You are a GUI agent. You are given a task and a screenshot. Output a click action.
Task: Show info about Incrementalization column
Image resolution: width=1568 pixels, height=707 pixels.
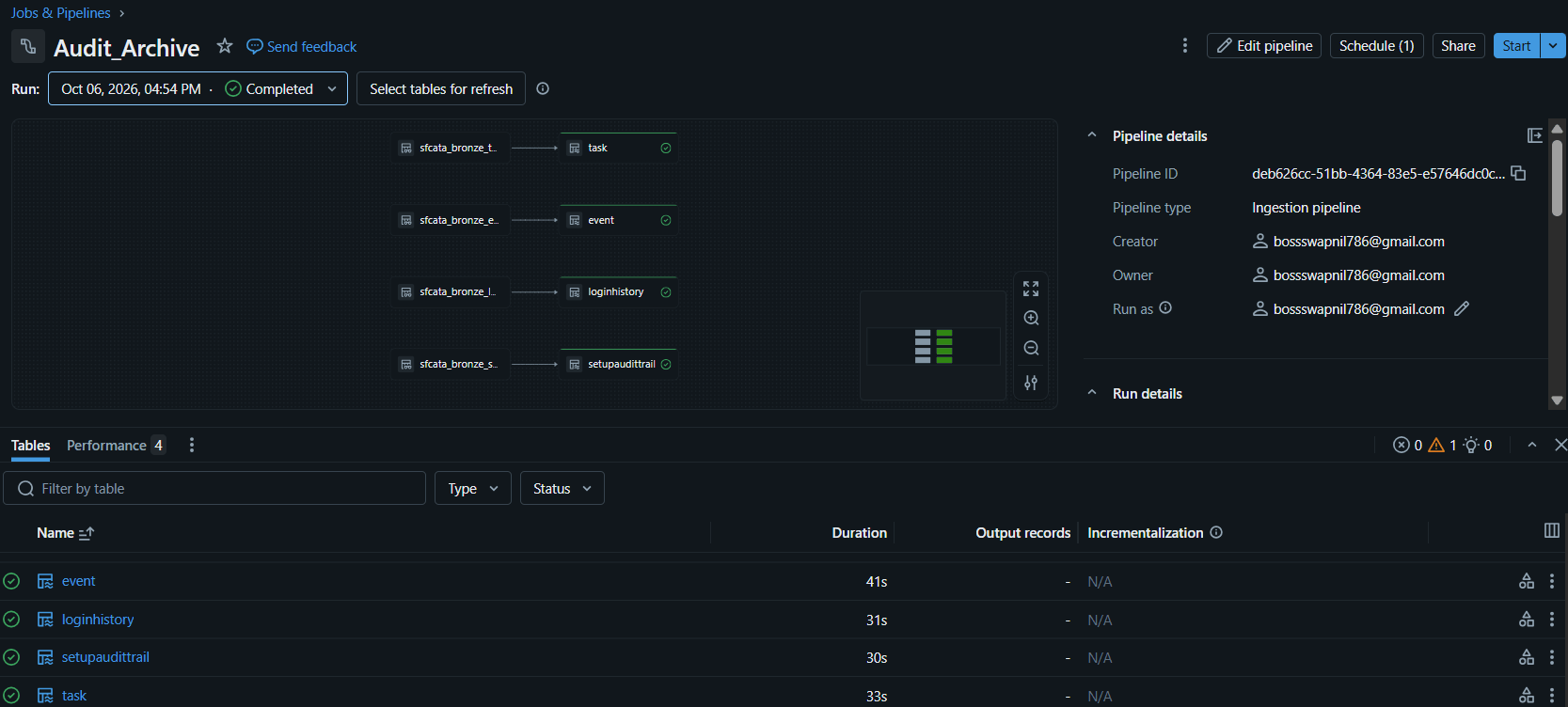point(1216,532)
